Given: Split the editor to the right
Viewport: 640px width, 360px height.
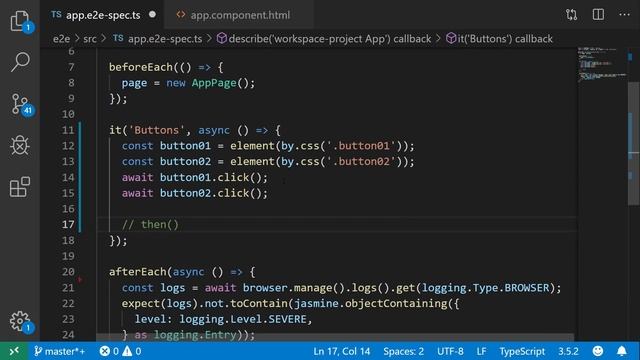Looking at the screenshot, I should point(598,15).
